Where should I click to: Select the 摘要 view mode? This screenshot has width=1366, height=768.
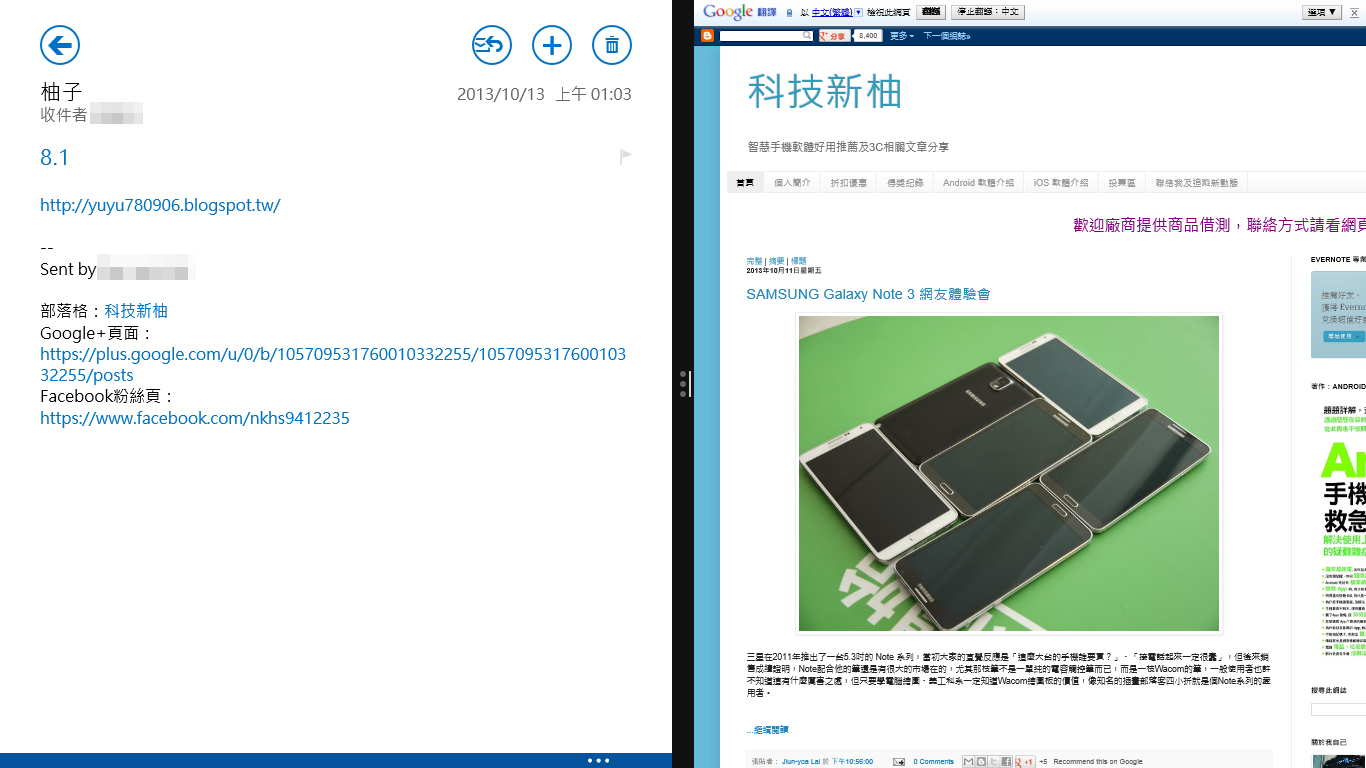(776, 261)
